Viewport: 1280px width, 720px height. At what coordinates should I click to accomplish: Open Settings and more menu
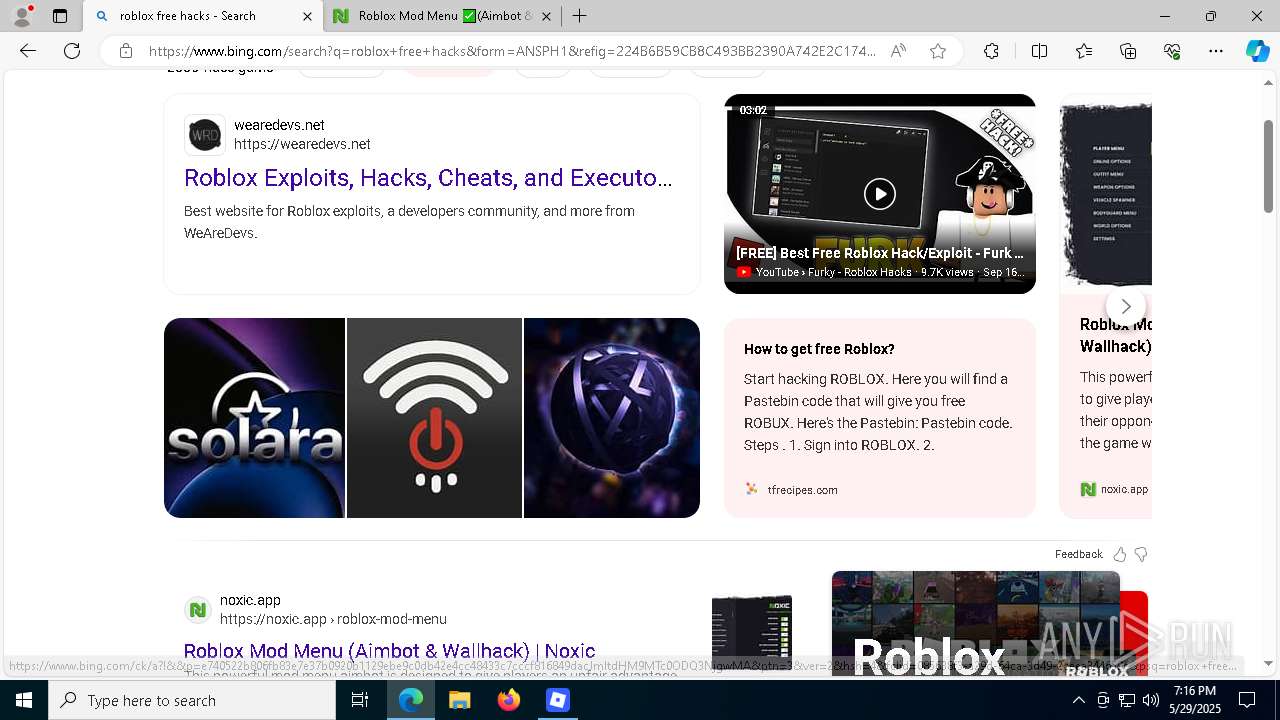(x=1216, y=51)
